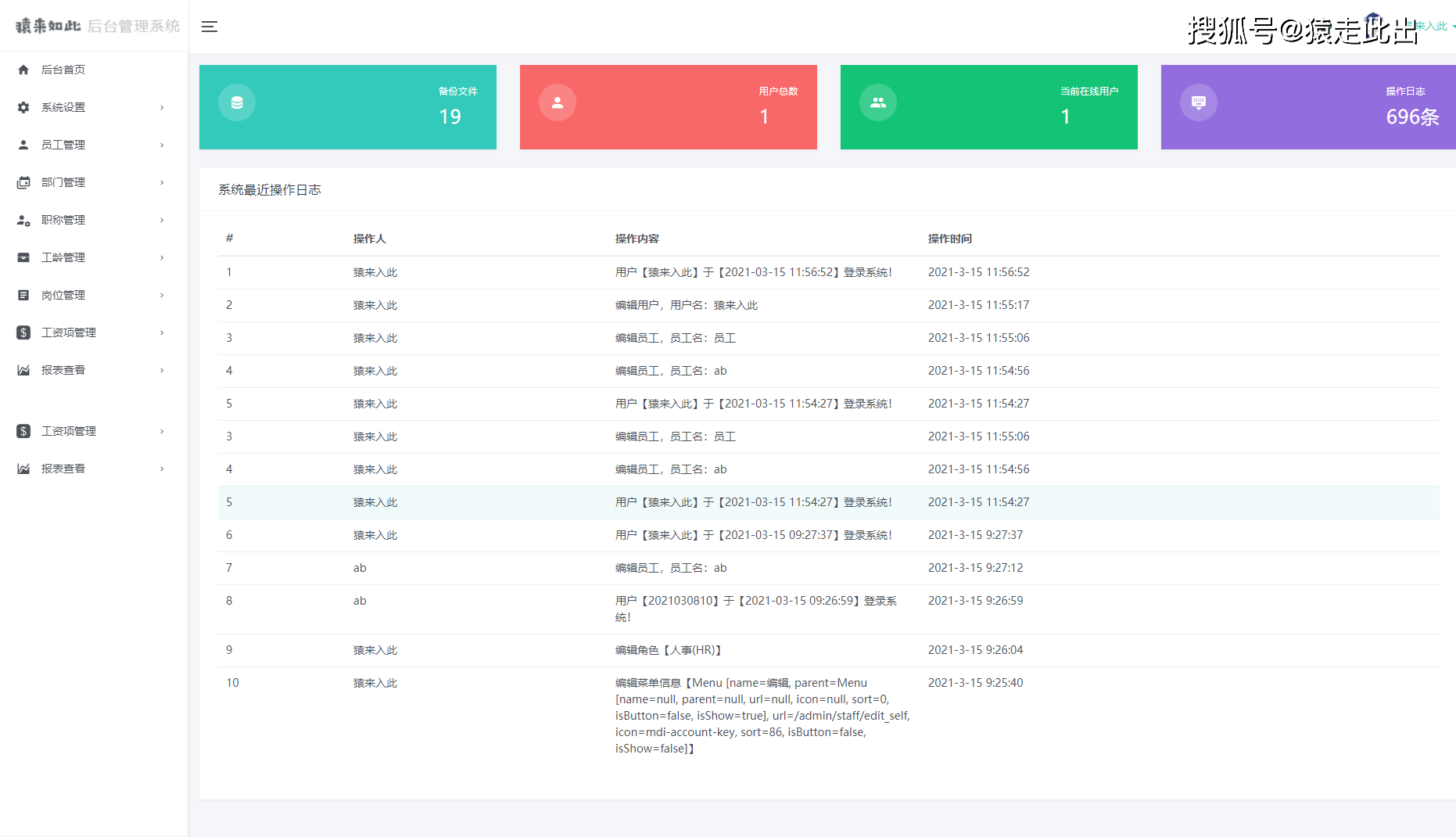
Task: Click the gear icon for 系统设置
Action: click(23, 107)
